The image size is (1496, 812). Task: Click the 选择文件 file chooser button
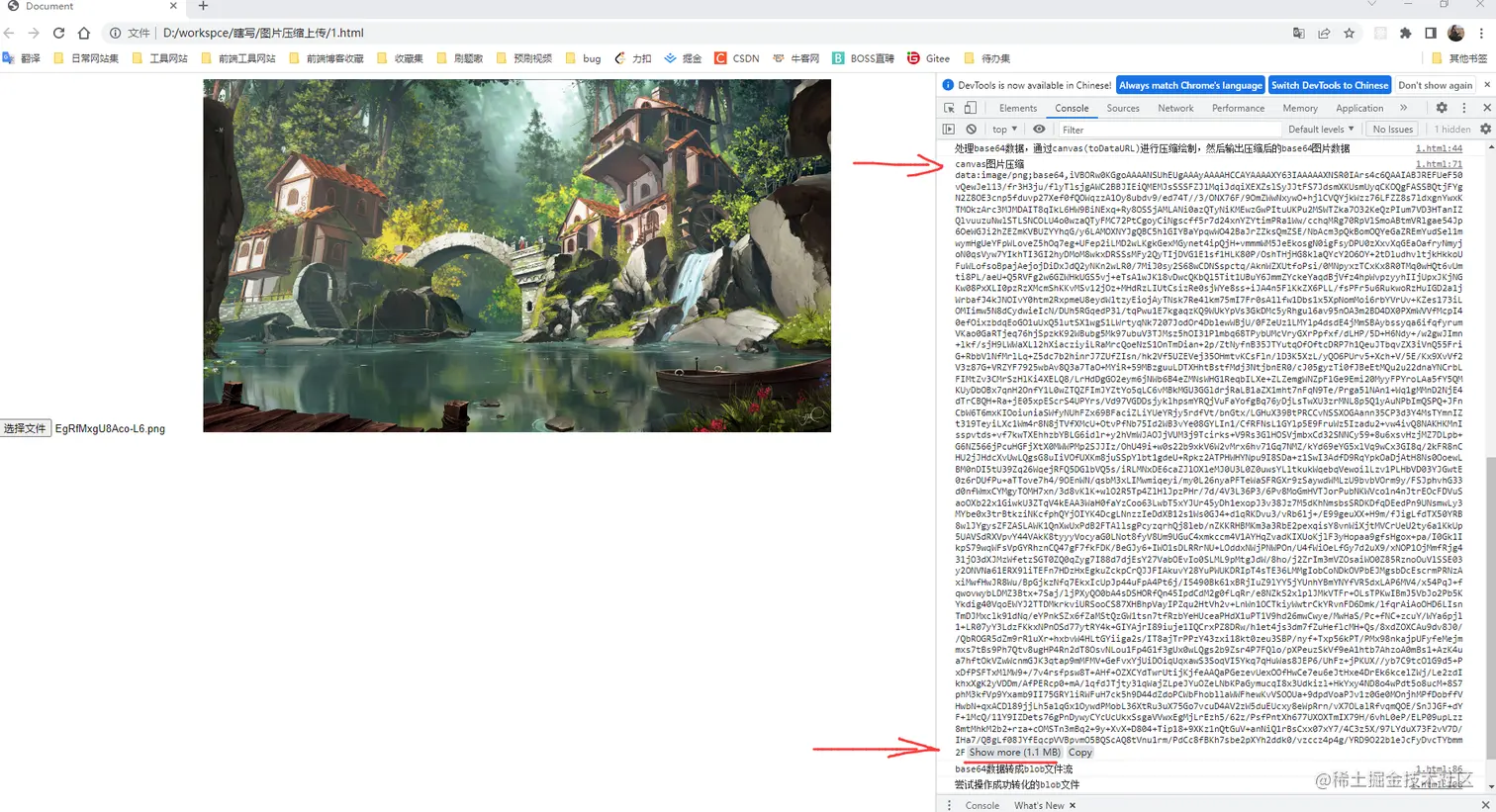pos(26,428)
